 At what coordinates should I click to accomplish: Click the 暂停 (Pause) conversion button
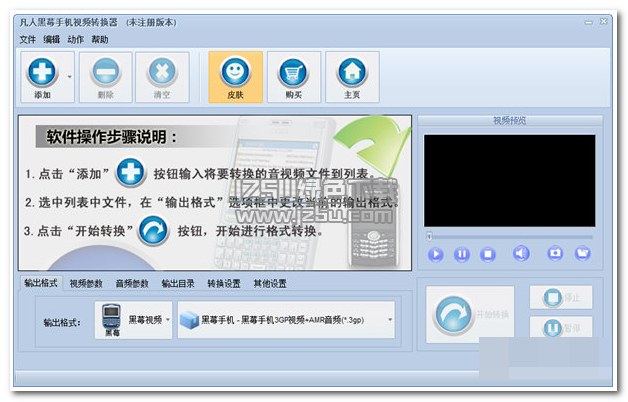click(x=561, y=328)
